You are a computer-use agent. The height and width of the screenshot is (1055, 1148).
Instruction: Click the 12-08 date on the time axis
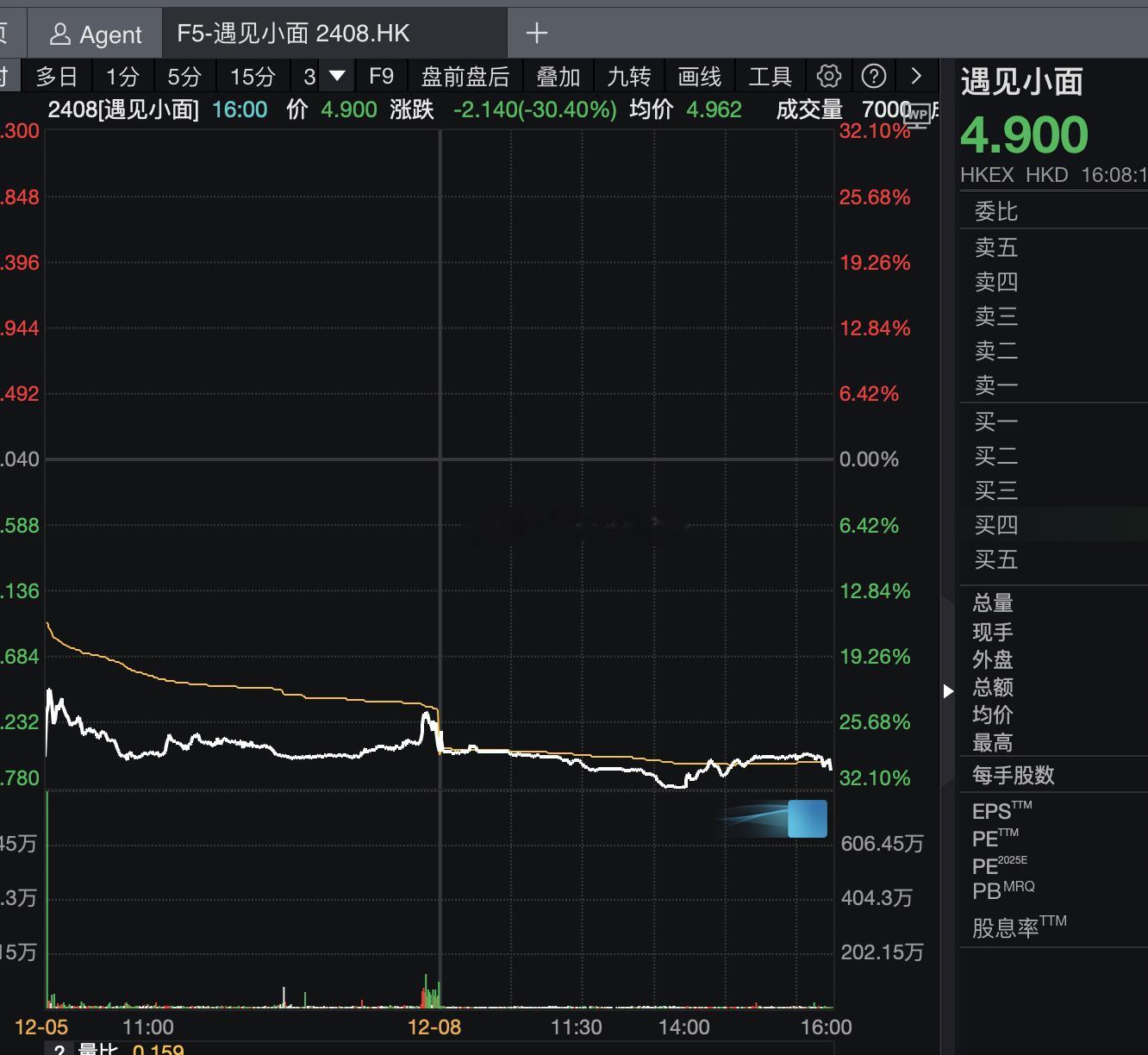coord(434,1027)
